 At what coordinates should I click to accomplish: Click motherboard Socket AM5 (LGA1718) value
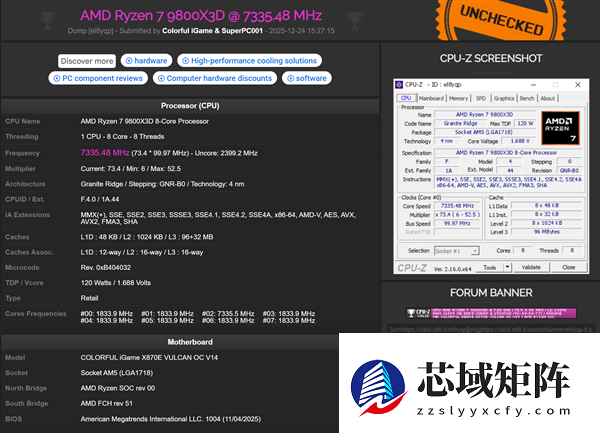(117, 373)
